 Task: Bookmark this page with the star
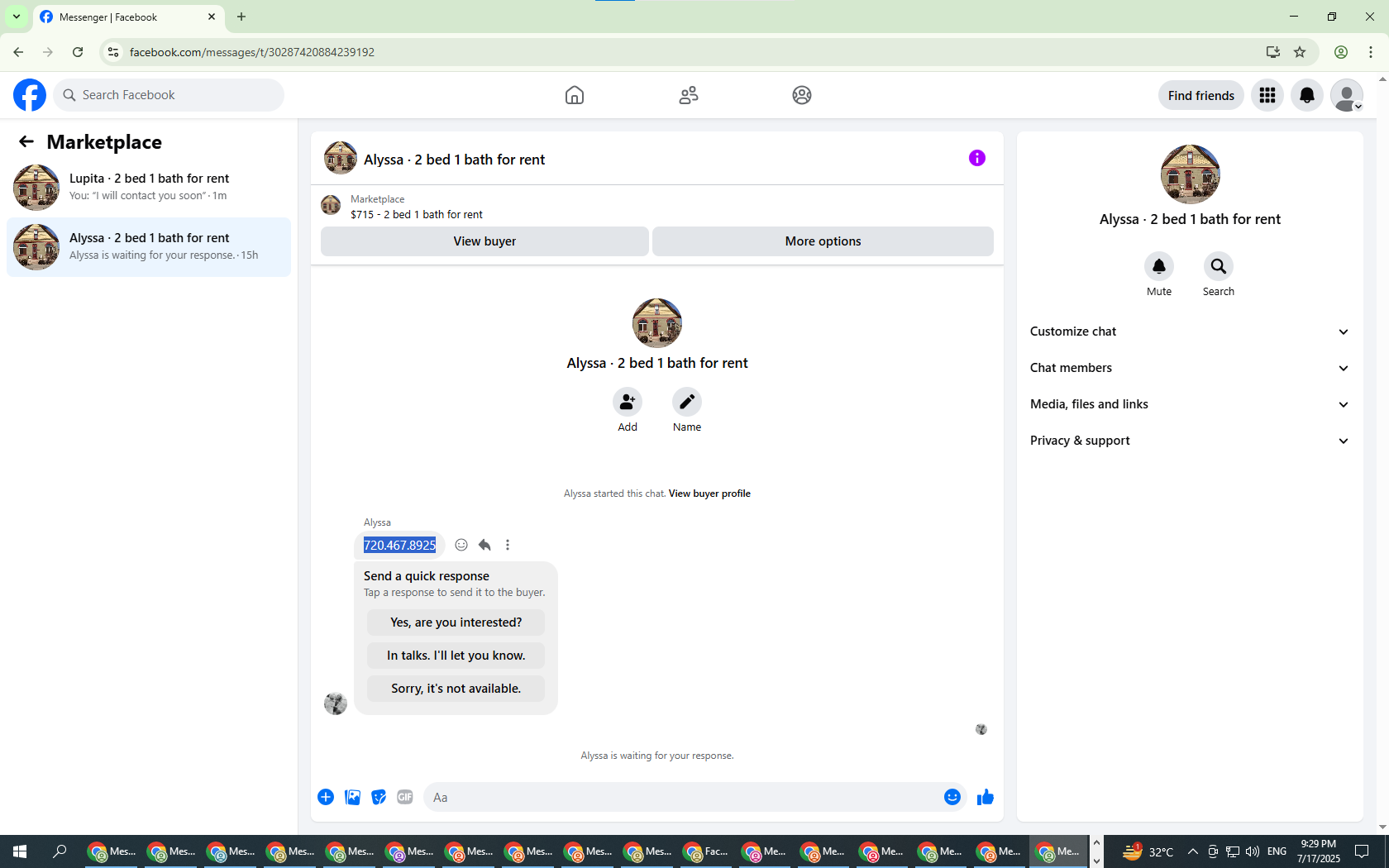tap(1300, 52)
